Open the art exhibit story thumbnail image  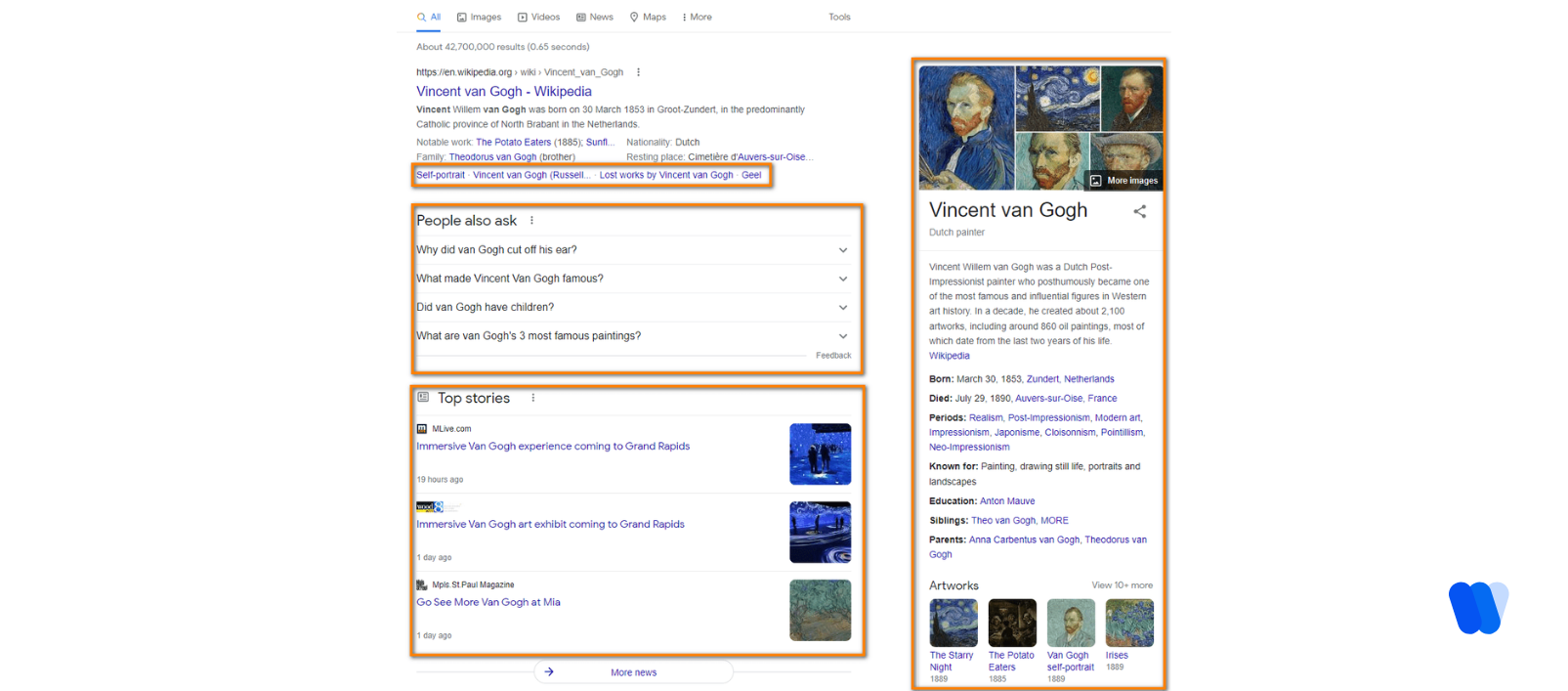(821, 533)
